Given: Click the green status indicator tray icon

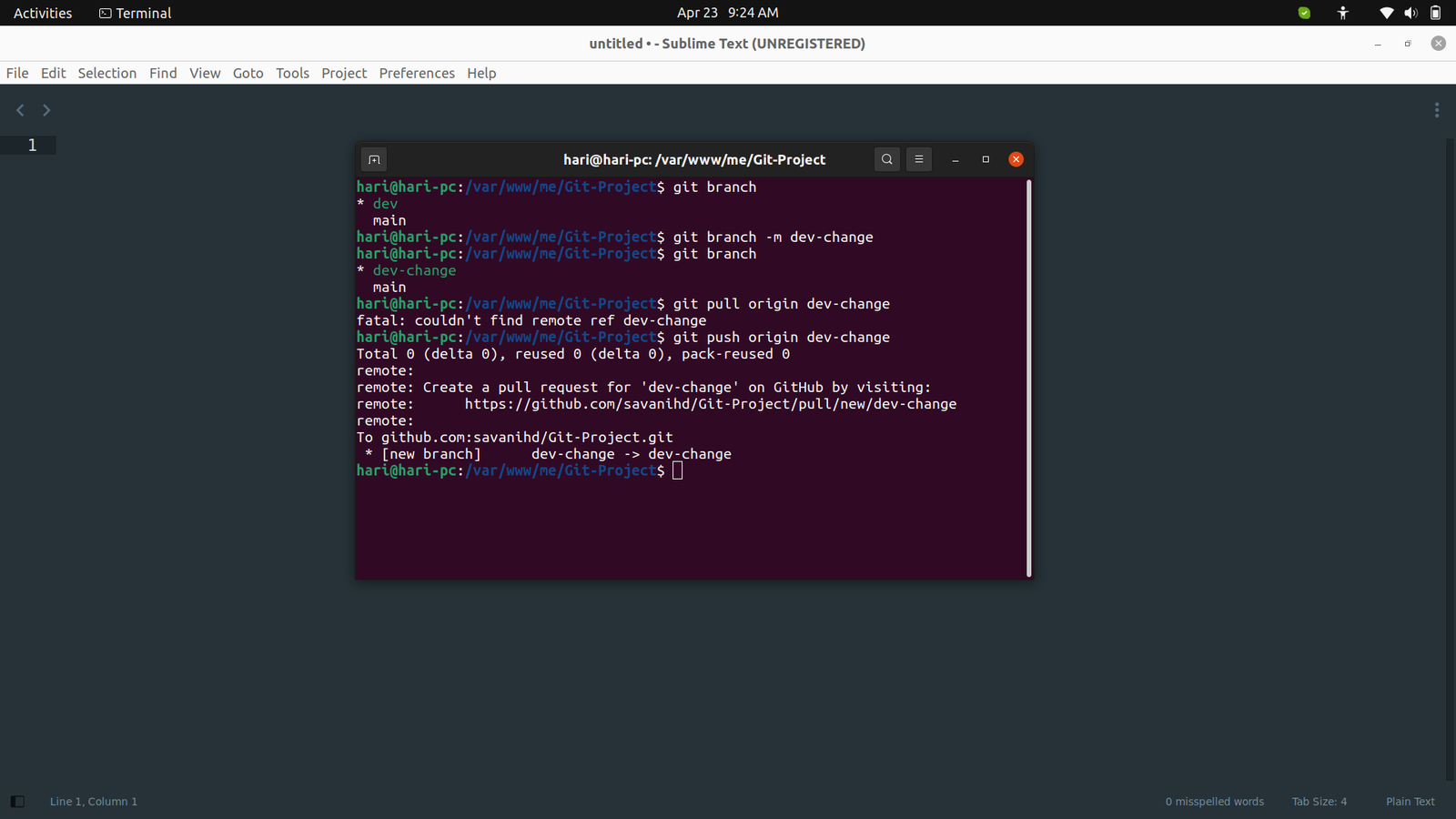Looking at the screenshot, I should (x=1304, y=13).
